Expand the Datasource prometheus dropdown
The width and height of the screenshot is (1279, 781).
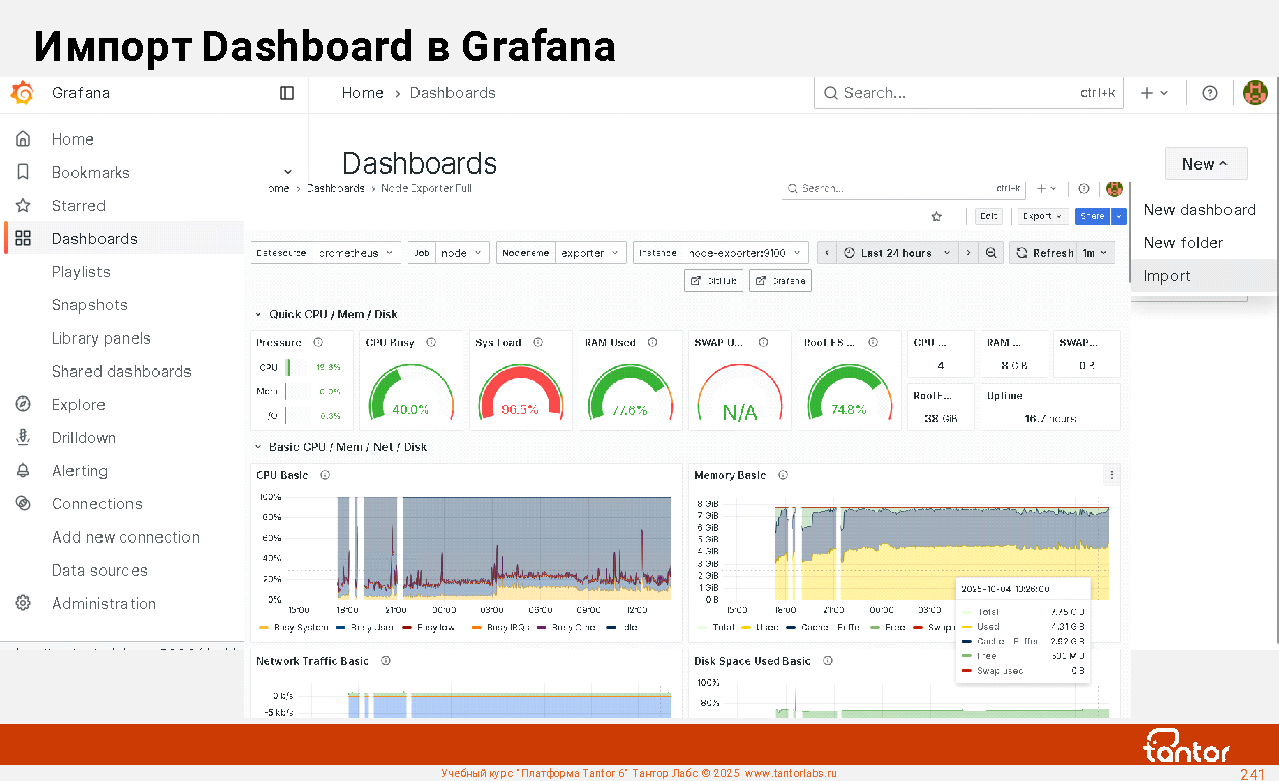coord(325,253)
